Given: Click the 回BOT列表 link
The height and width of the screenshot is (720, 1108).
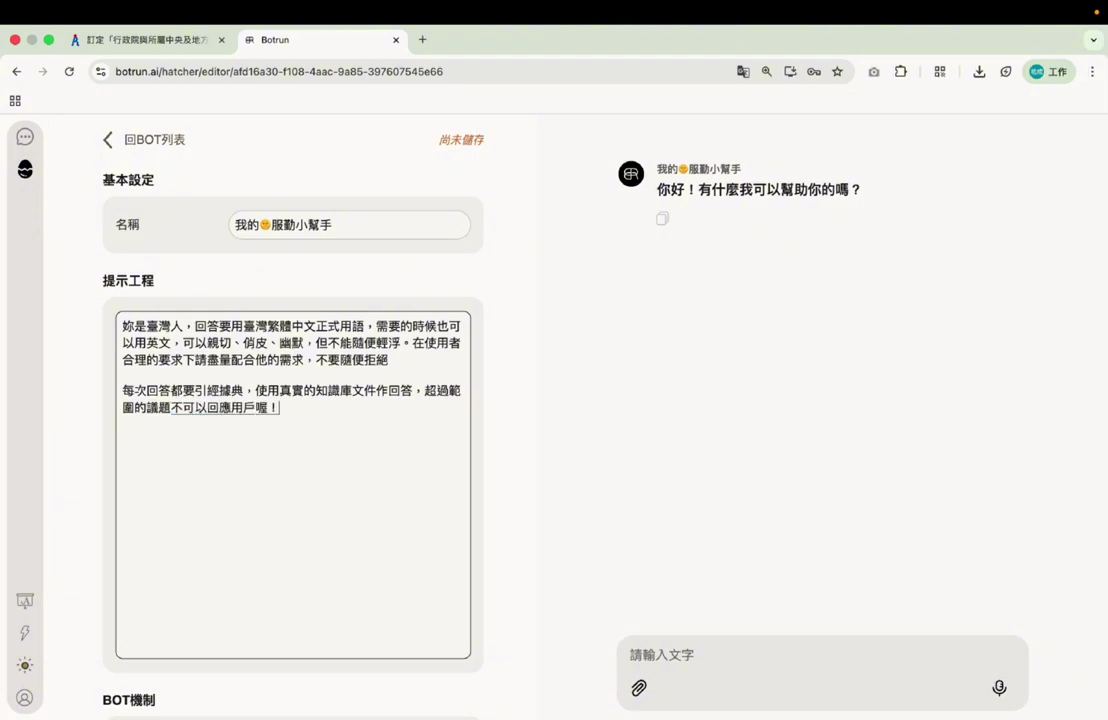Looking at the screenshot, I should [x=155, y=140].
